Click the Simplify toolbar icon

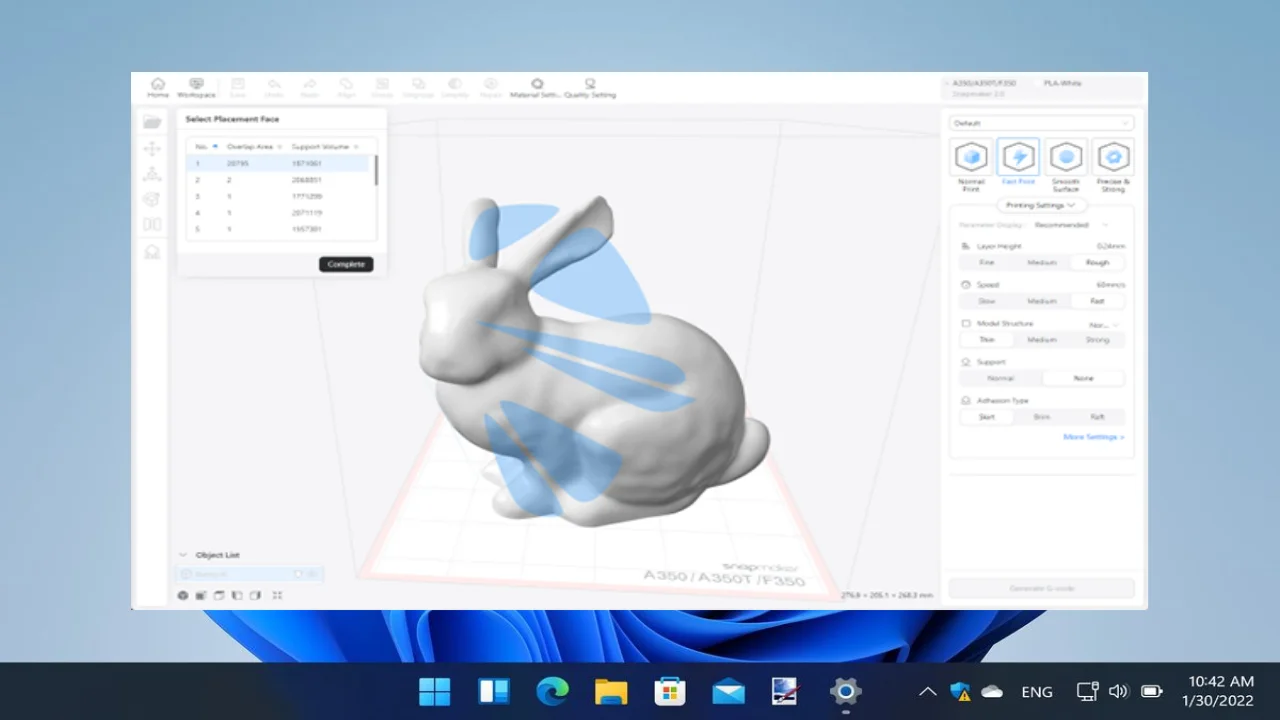click(x=454, y=88)
